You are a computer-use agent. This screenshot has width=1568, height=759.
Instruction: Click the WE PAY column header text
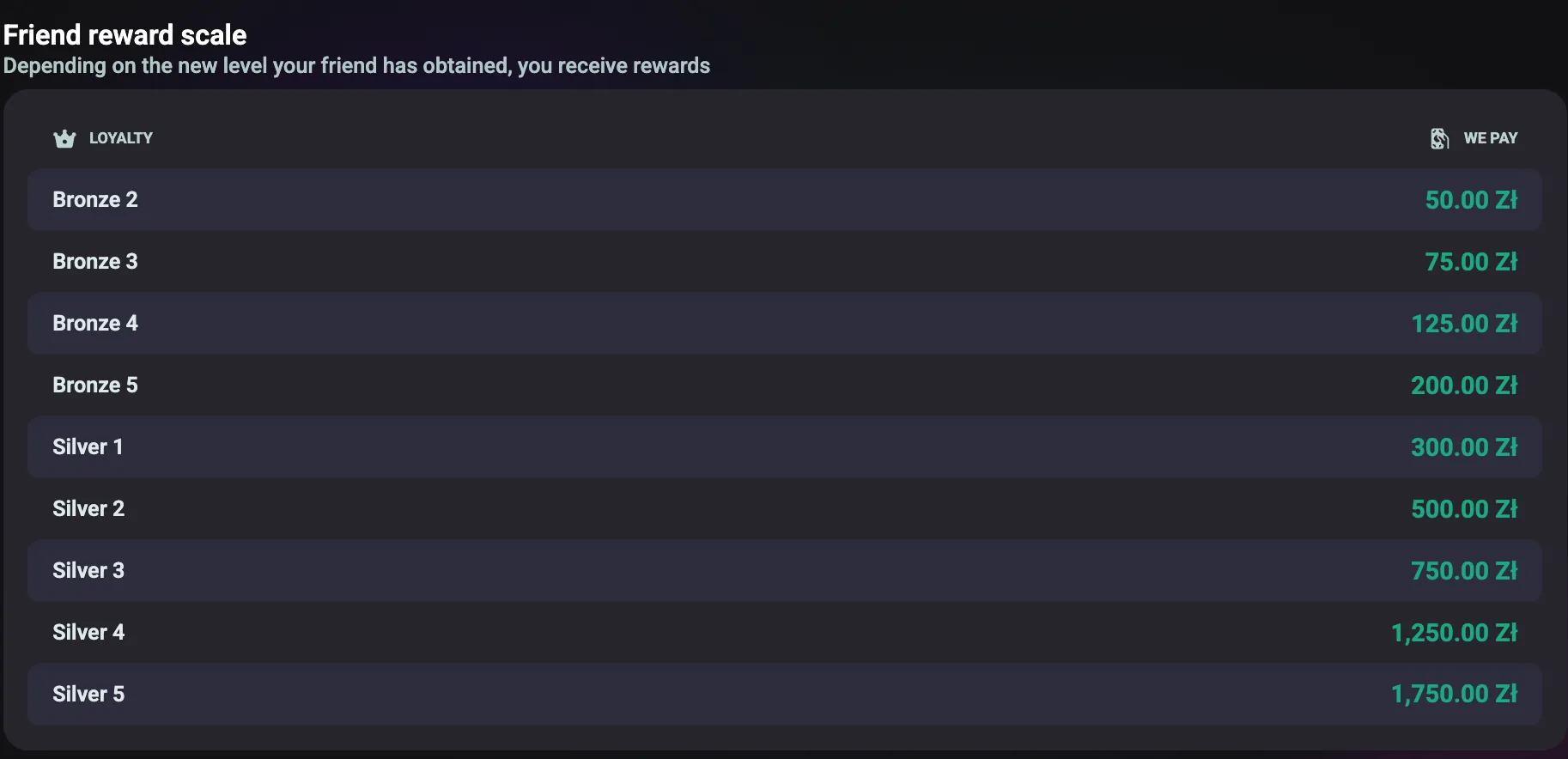point(1490,138)
